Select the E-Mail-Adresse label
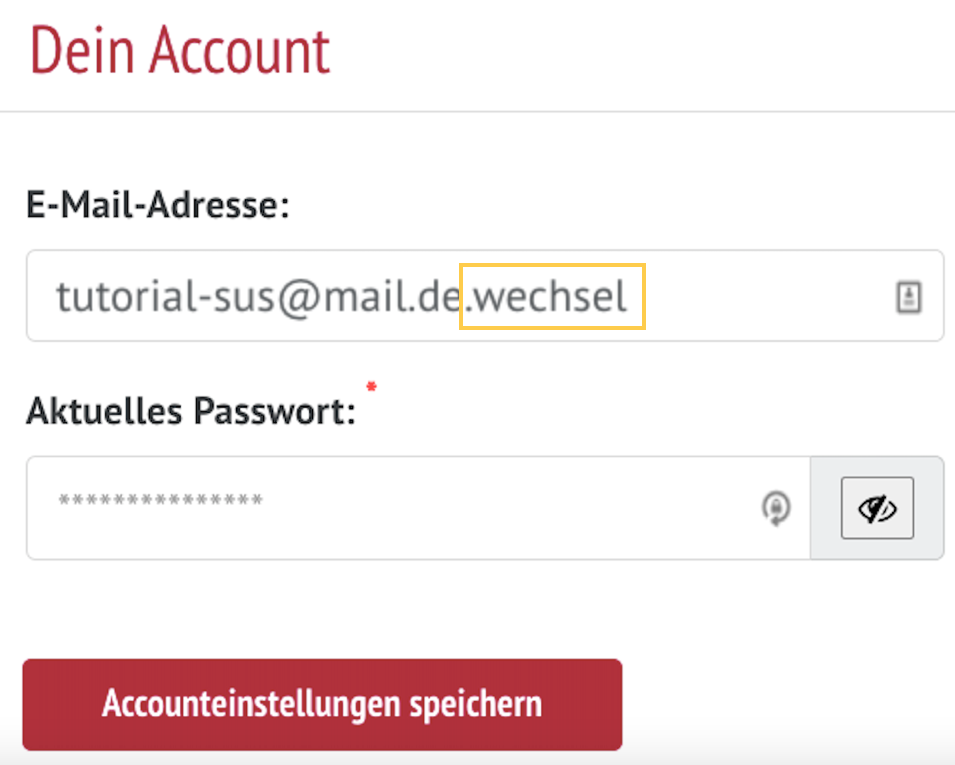 [158, 205]
